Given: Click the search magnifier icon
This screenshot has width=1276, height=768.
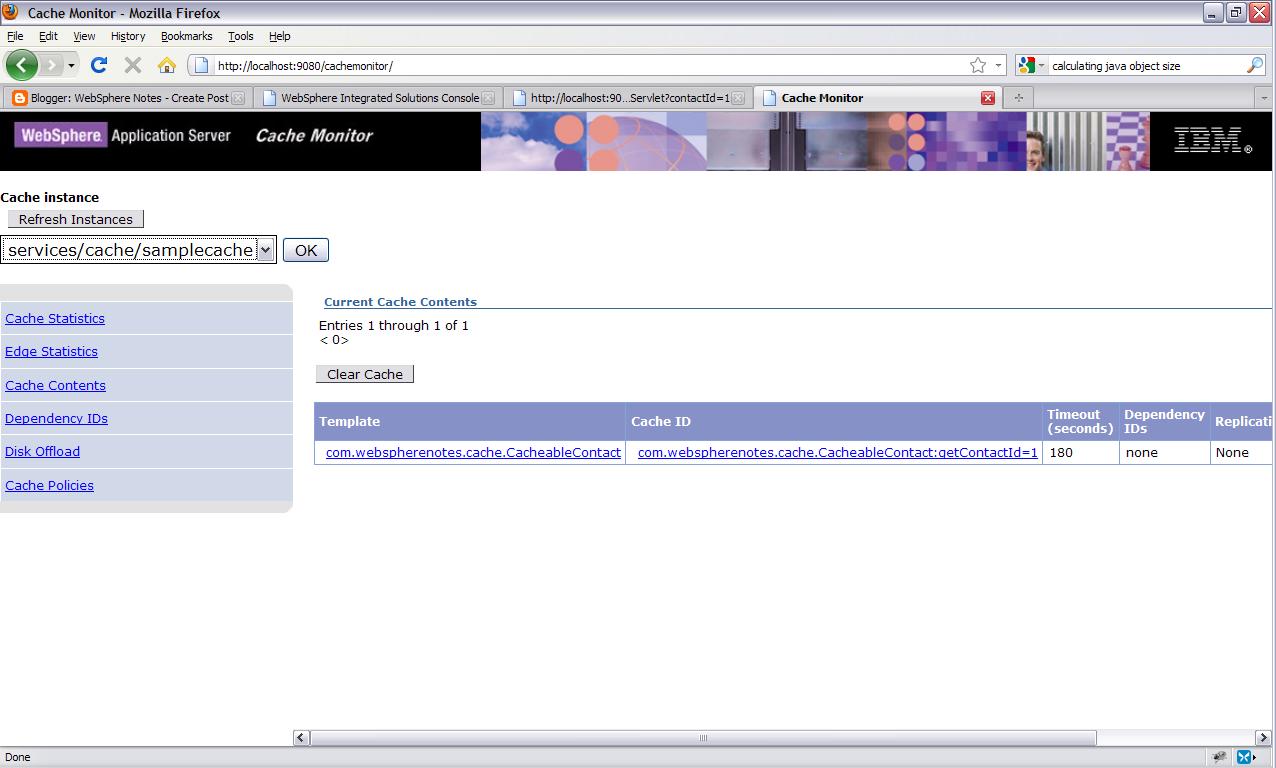Looking at the screenshot, I should (1255, 65).
